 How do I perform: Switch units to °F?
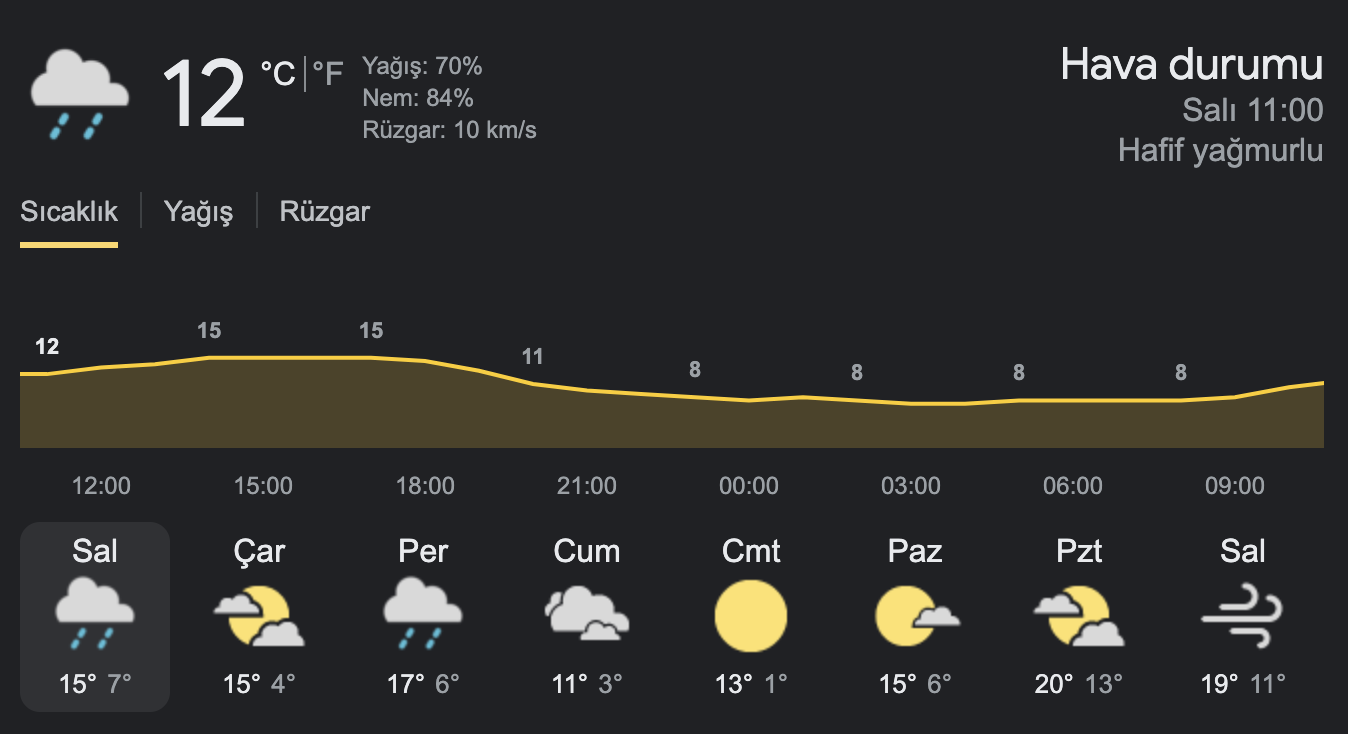[328, 73]
